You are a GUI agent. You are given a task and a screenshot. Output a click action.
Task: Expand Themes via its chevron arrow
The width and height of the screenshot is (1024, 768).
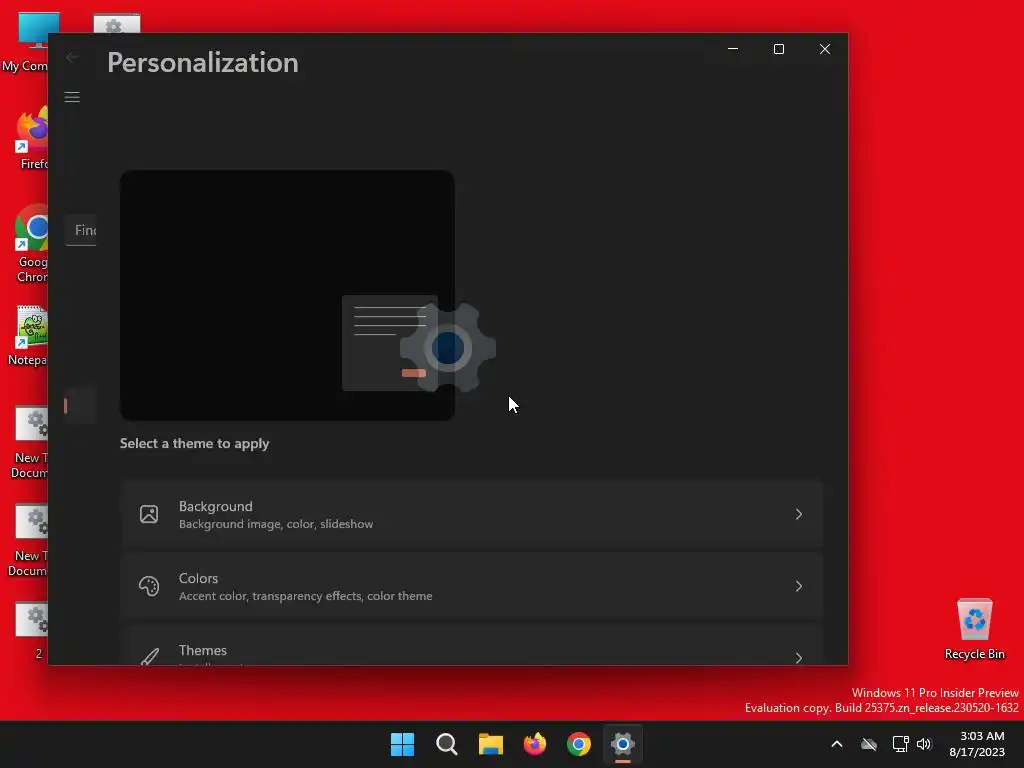click(799, 657)
